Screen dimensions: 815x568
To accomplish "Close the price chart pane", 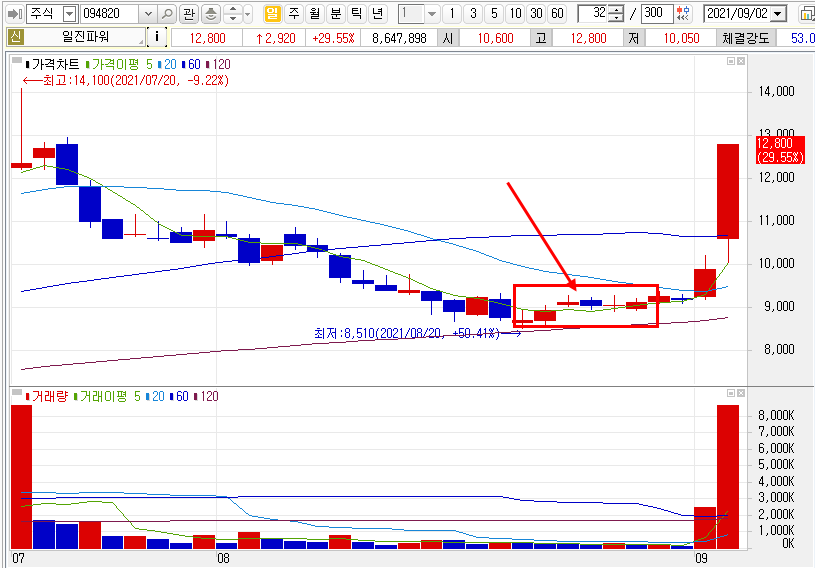I will click(x=741, y=61).
